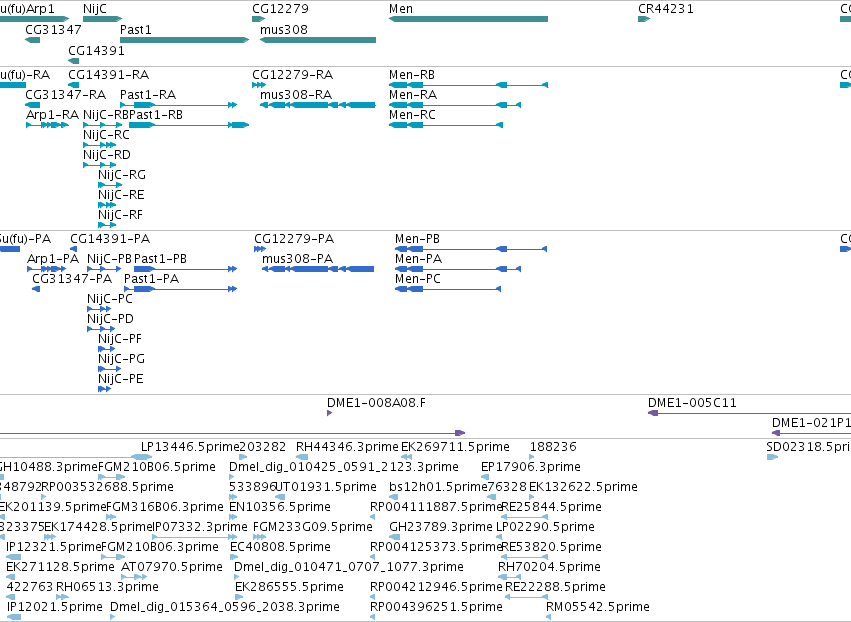Screen dimensions: 851x622
Task: Click the Men gene label
Action: (x=401, y=9)
